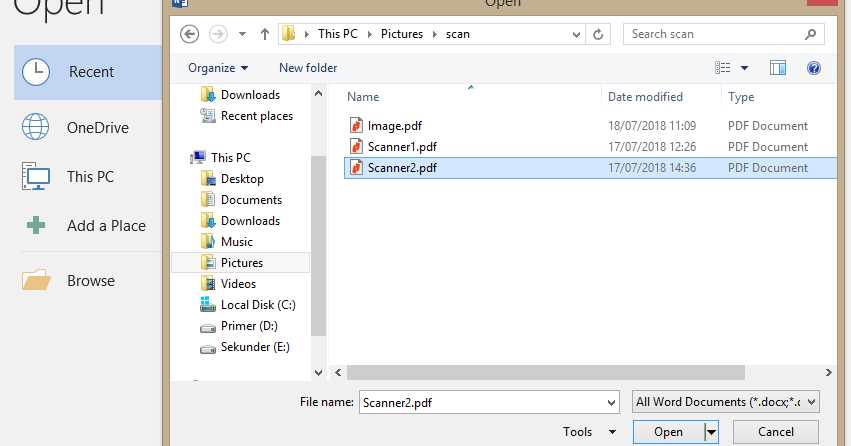Viewport: 851px width, 446px height.
Task: Click the folder icon in the address bar
Action: pos(289,34)
